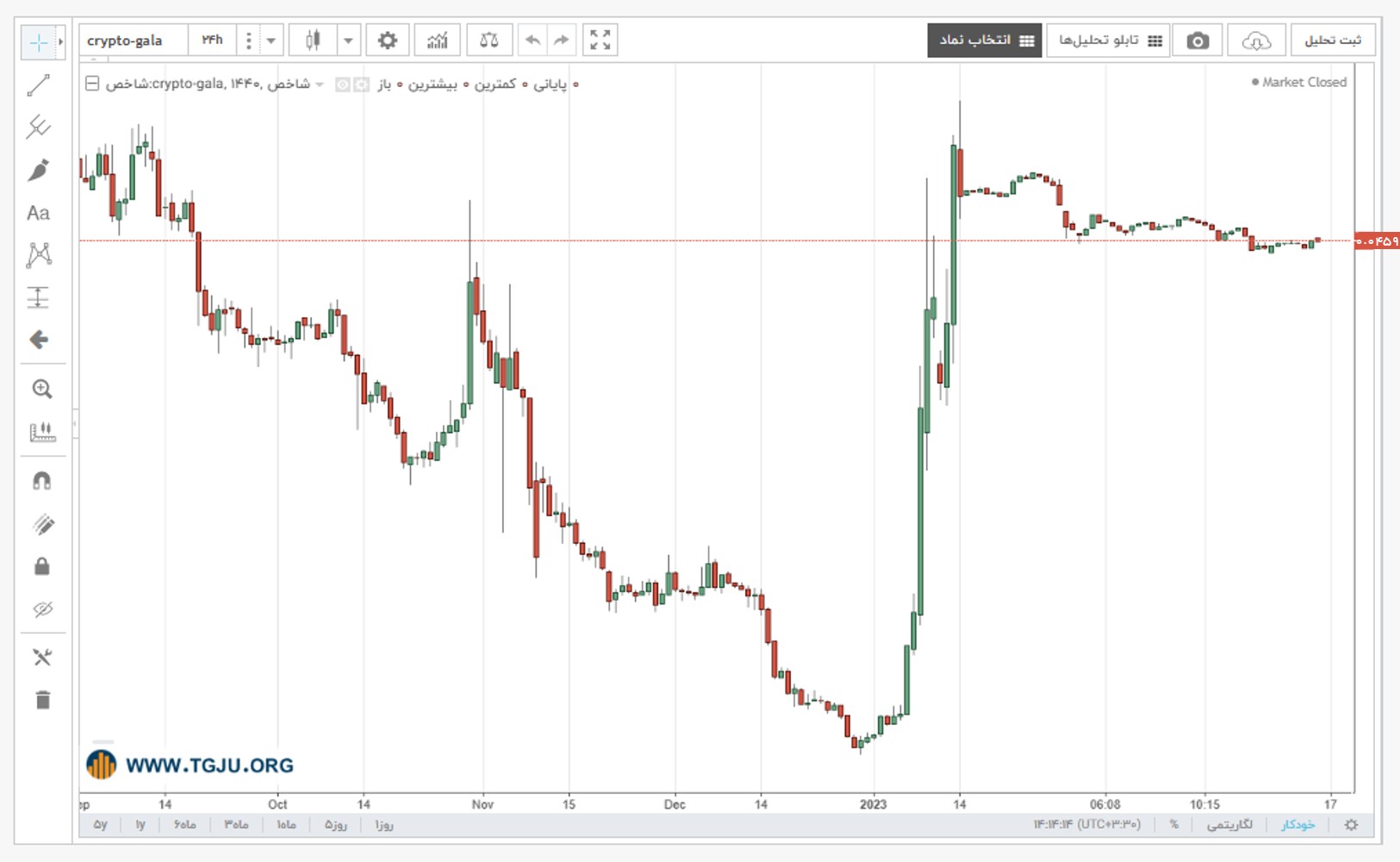The width and height of the screenshot is (1400, 862).
Task: Click the تابلو تحلیل‌ها button
Action: [1108, 41]
